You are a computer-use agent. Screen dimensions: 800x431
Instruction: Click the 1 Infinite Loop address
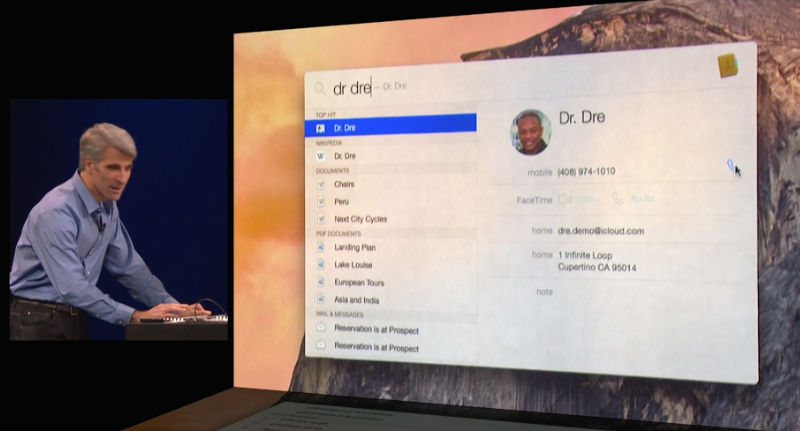(597, 261)
